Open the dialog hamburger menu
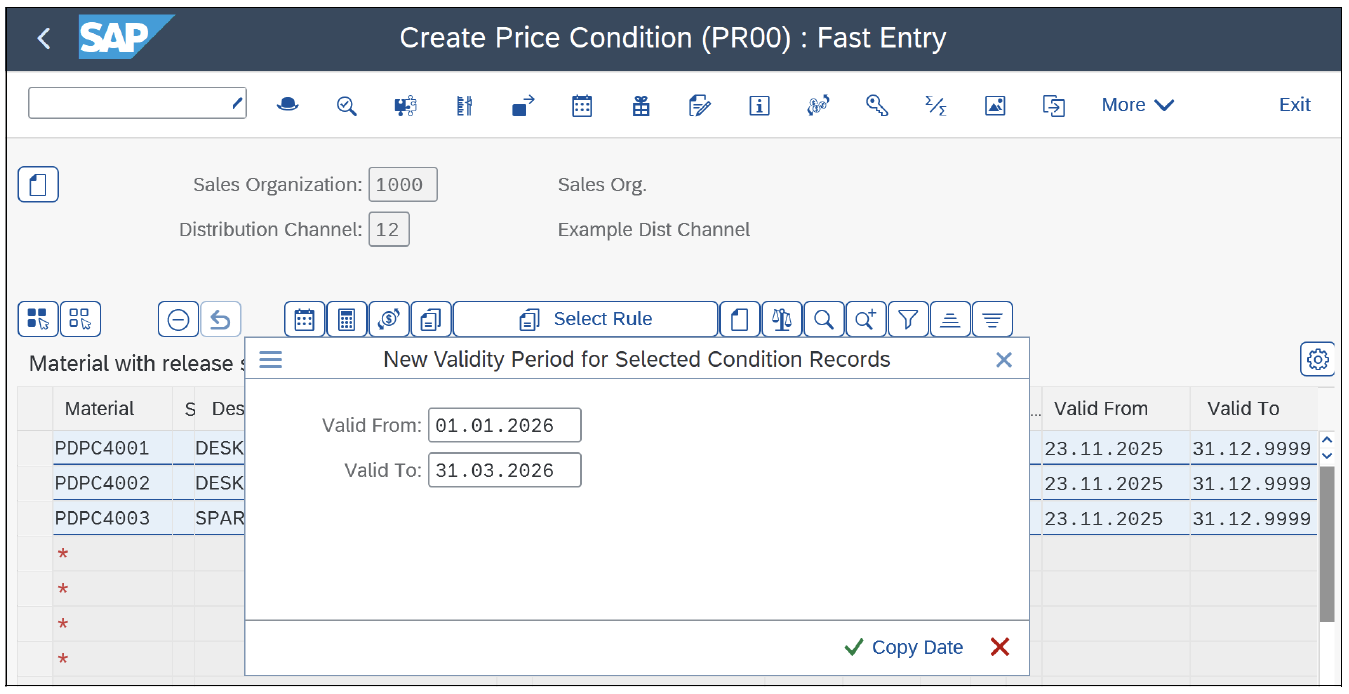 point(270,360)
